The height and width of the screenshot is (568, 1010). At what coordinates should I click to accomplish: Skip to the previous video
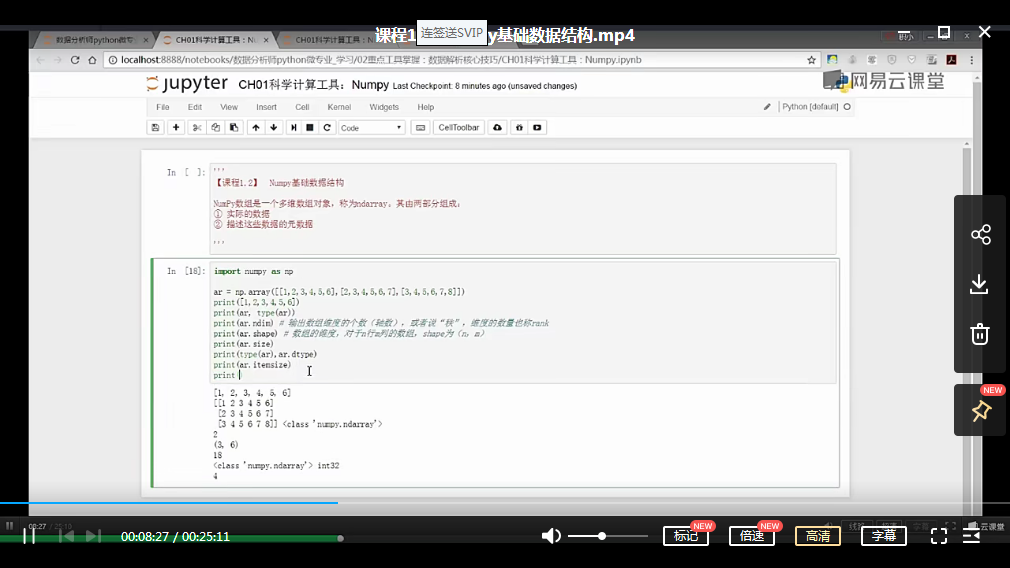click(66, 536)
